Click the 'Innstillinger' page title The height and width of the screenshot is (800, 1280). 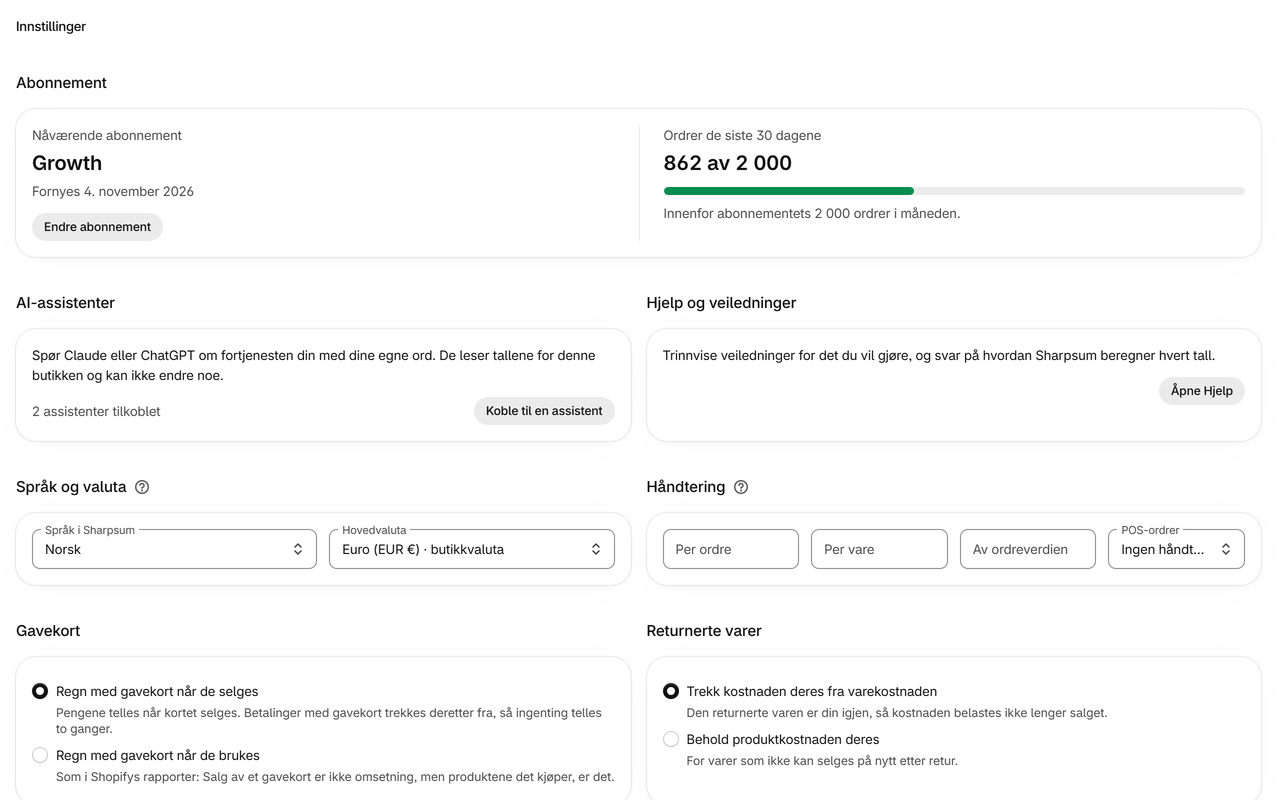51,27
